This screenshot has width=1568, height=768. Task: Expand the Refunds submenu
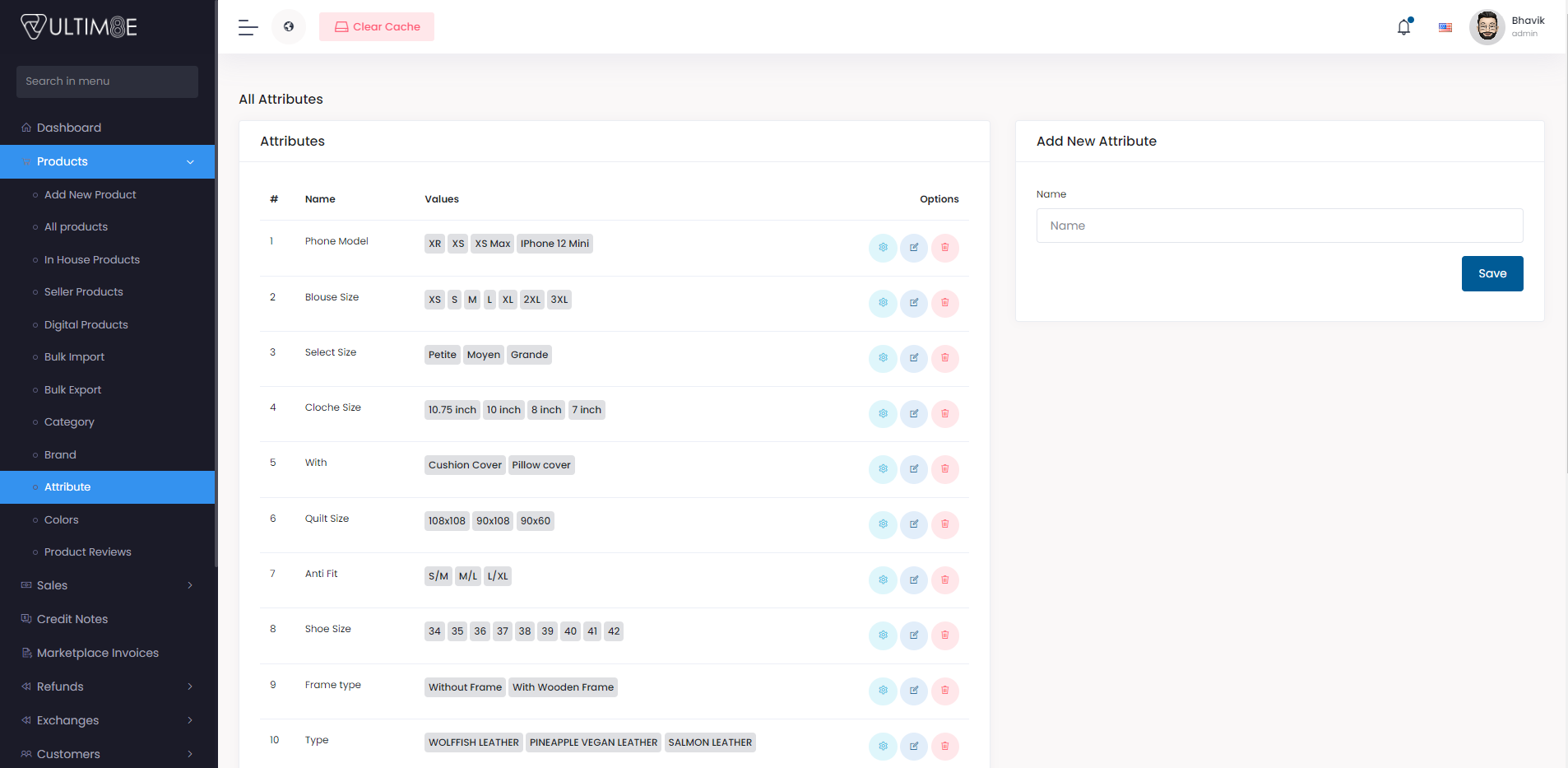107,687
